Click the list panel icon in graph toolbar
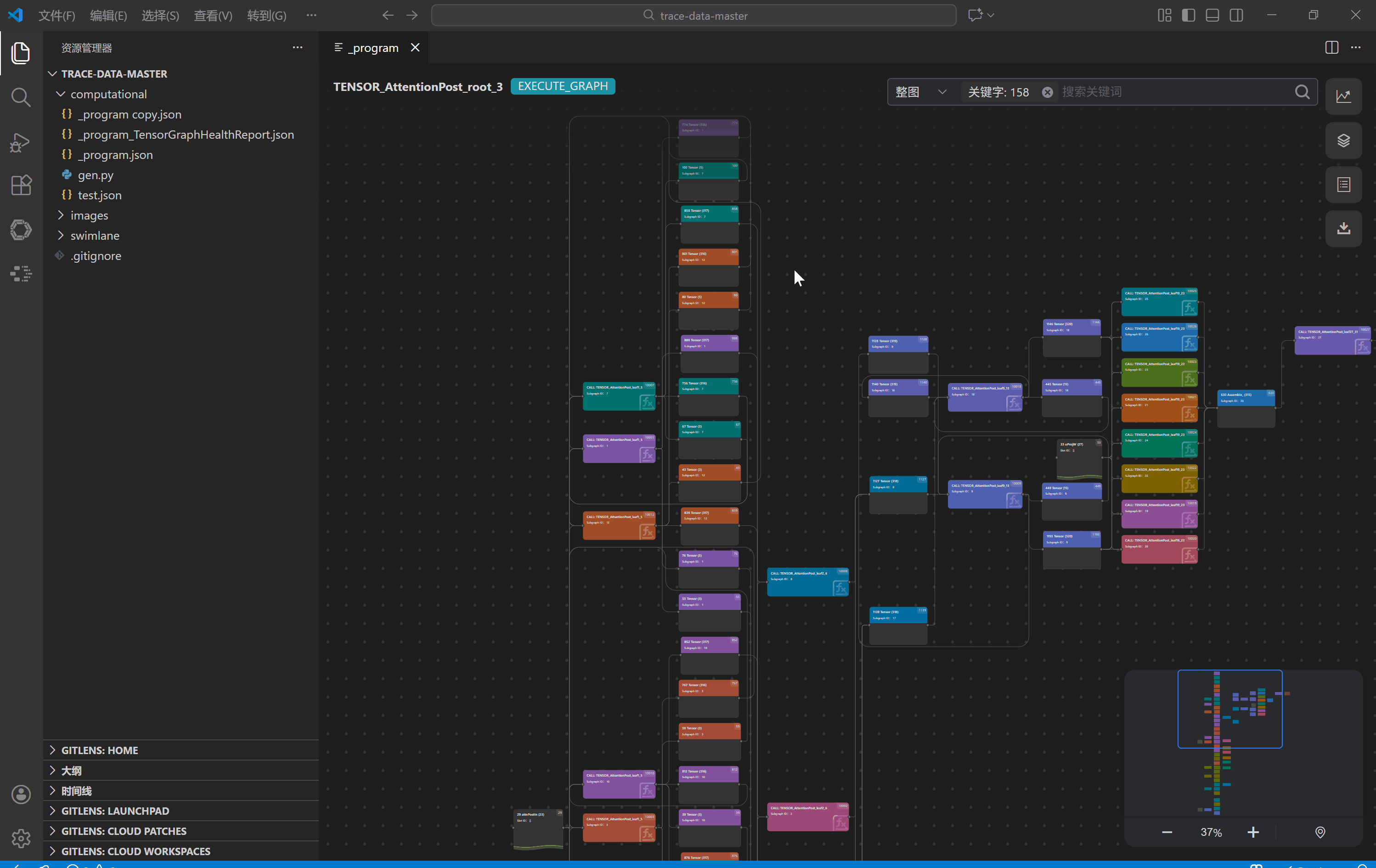The width and height of the screenshot is (1376, 868). pyautogui.click(x=1343, y=185)
